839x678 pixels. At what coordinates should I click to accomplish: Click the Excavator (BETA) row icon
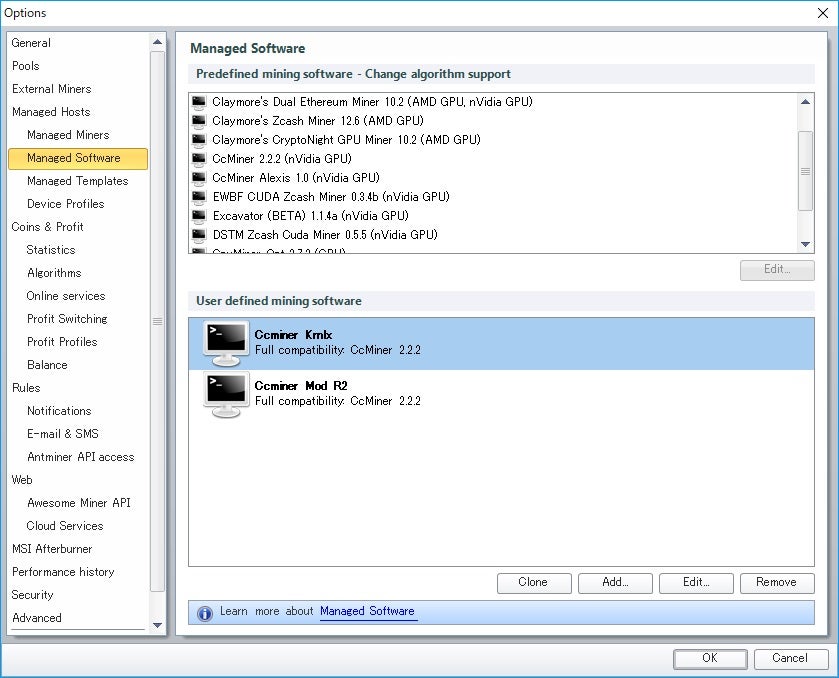pyautogui.click(x=199, y=216)
